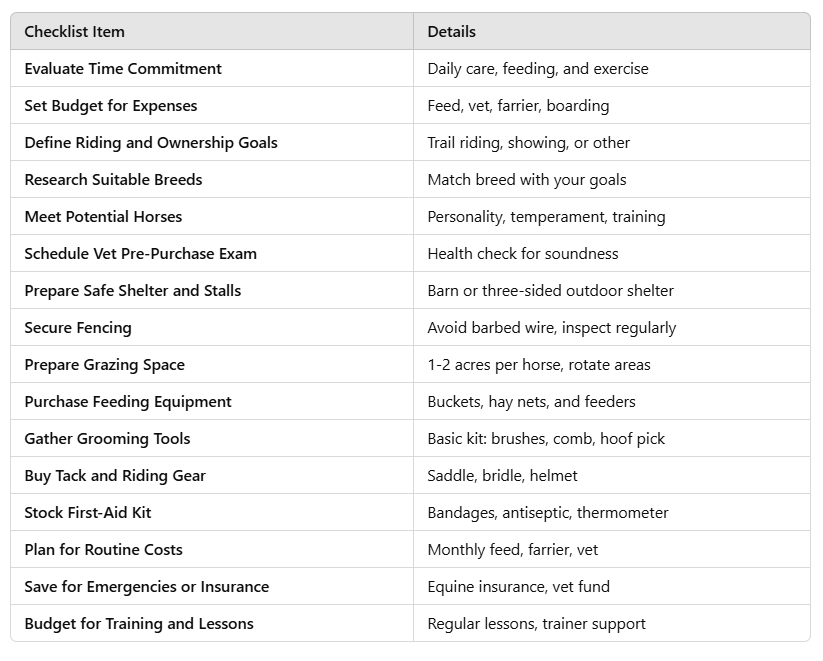Viewport: 823px width, 661px height.
Task: Select Plan for Routine Costs
Action: point(103,550)
